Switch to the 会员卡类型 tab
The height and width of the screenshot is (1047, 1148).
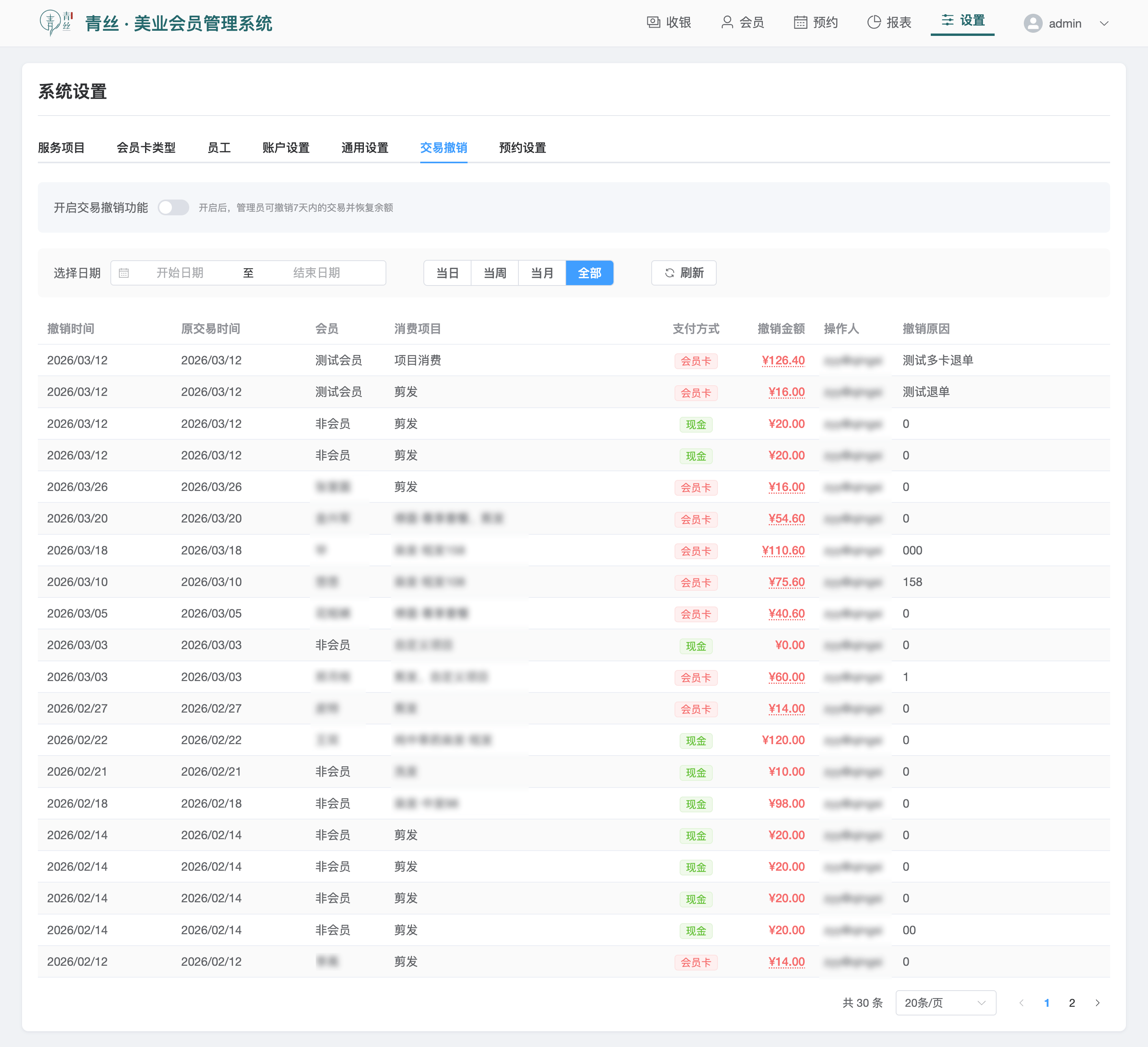pyautogui.click(x=146, y=147)
